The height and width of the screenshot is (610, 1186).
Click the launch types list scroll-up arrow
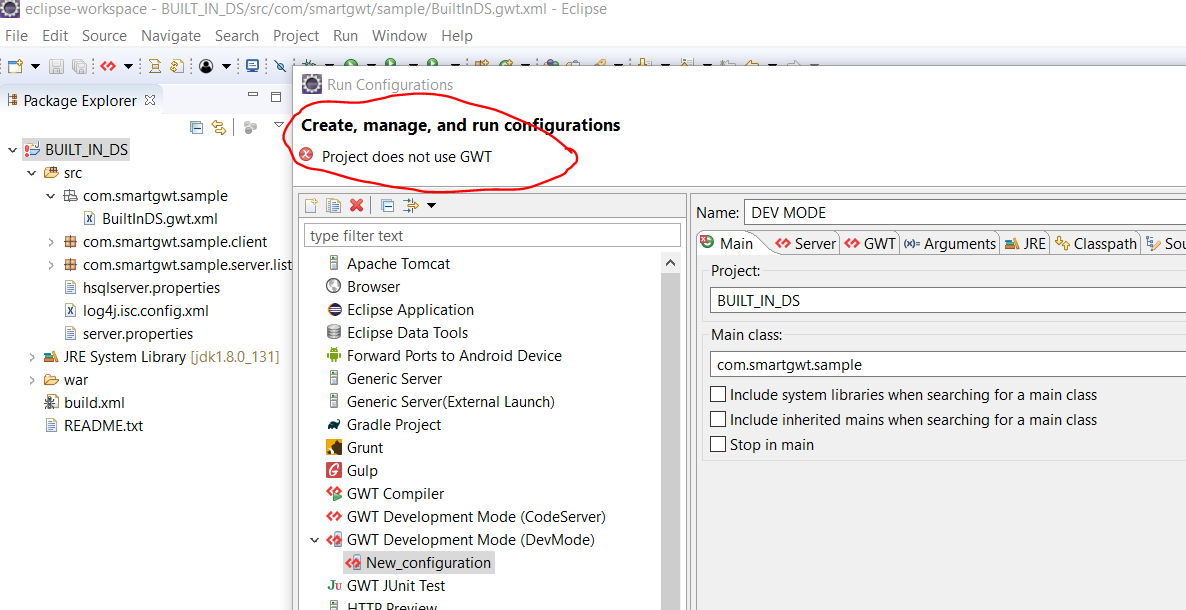click(x=670, y=263)
